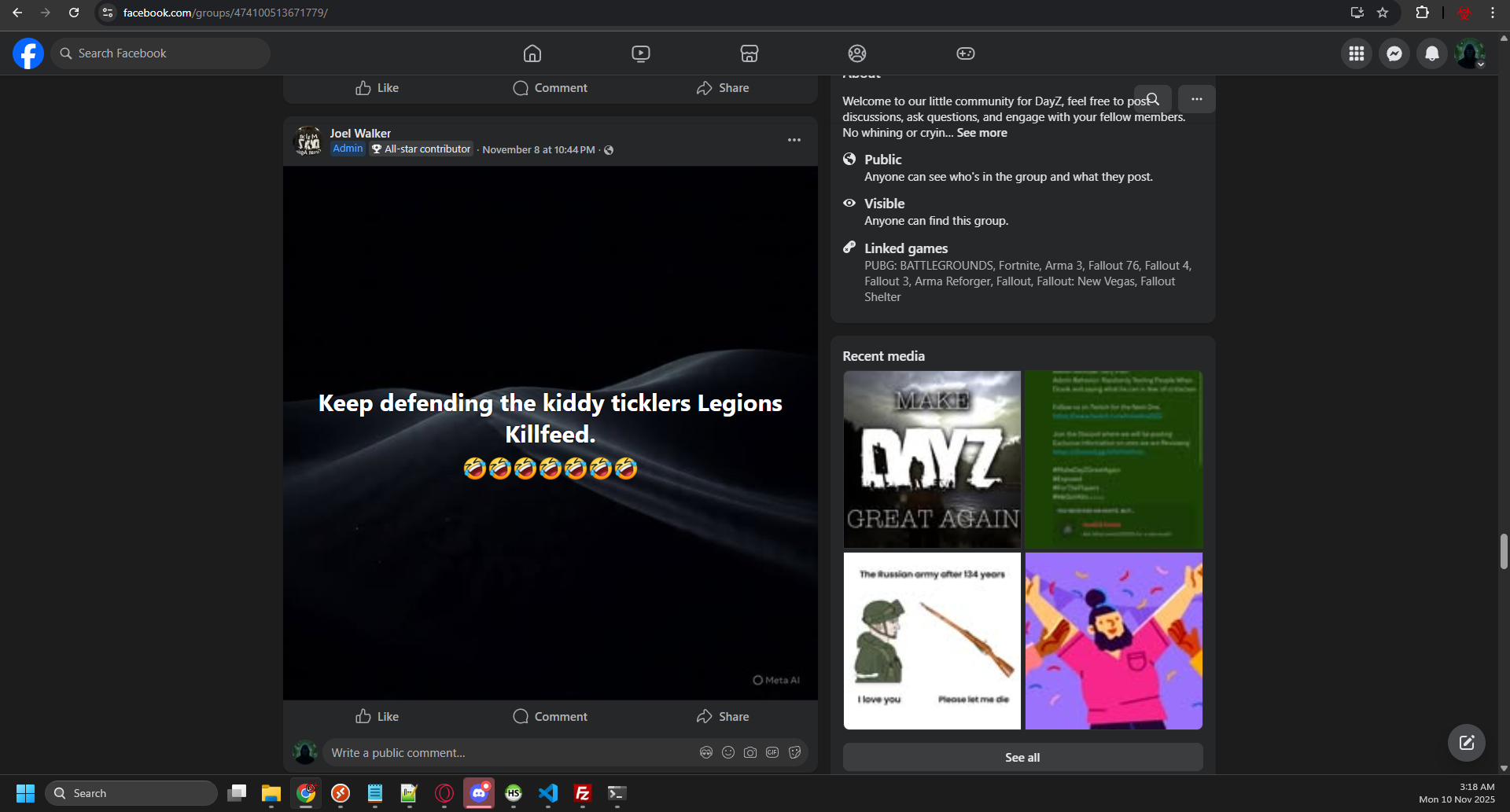The image size is (1510, 812).
Task: Click Share on the previous post above
Action: 723,88
